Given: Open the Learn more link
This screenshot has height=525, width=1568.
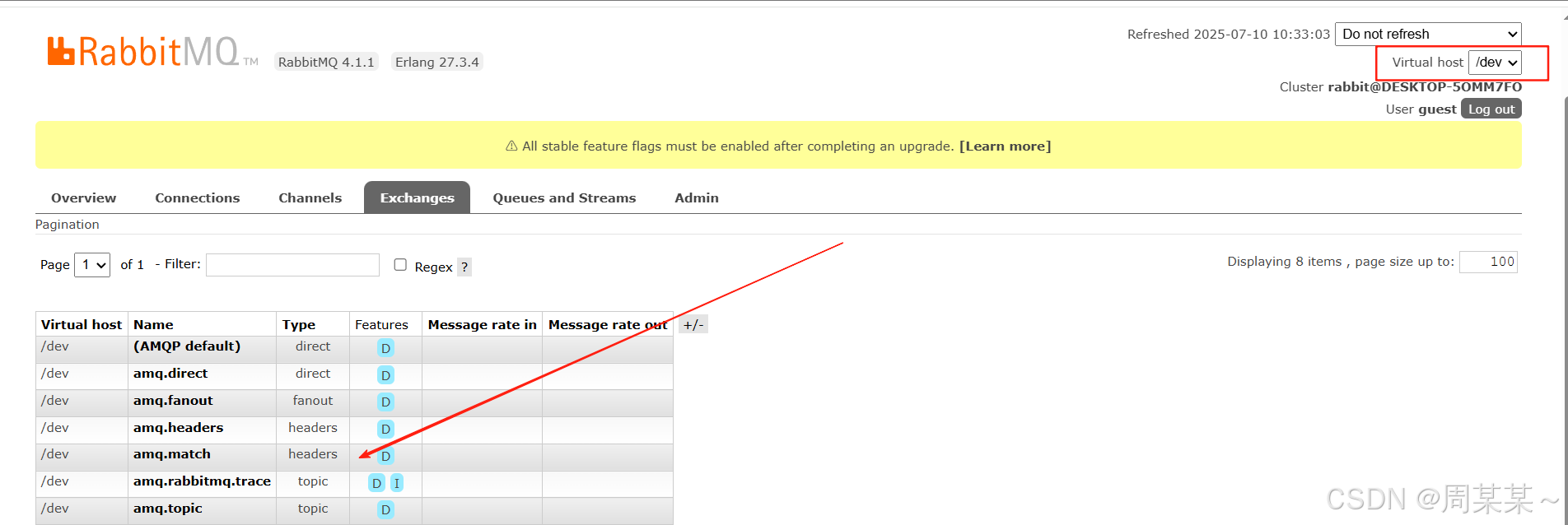Looking at the screenshot, I should (1005, 146).
